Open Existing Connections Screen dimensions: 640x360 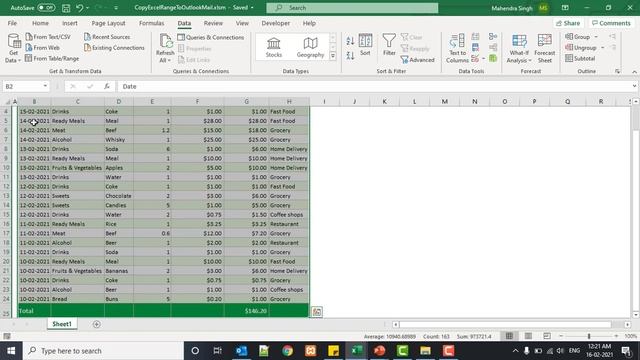click(114, 48)
